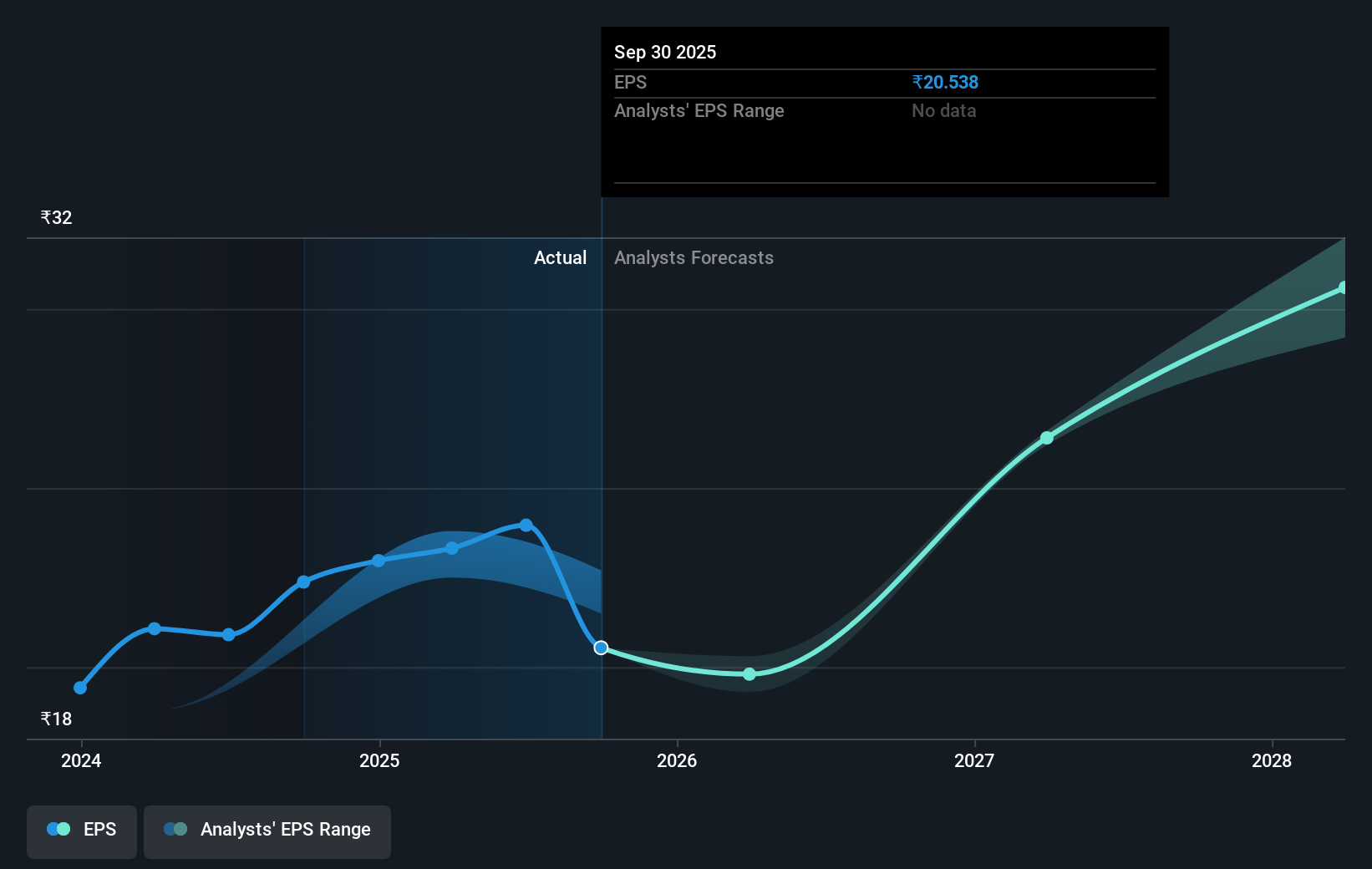This screenshot has width=1372, height=869.
Task: Click the ₹18 y-axis label
Action: coord(56,719)
